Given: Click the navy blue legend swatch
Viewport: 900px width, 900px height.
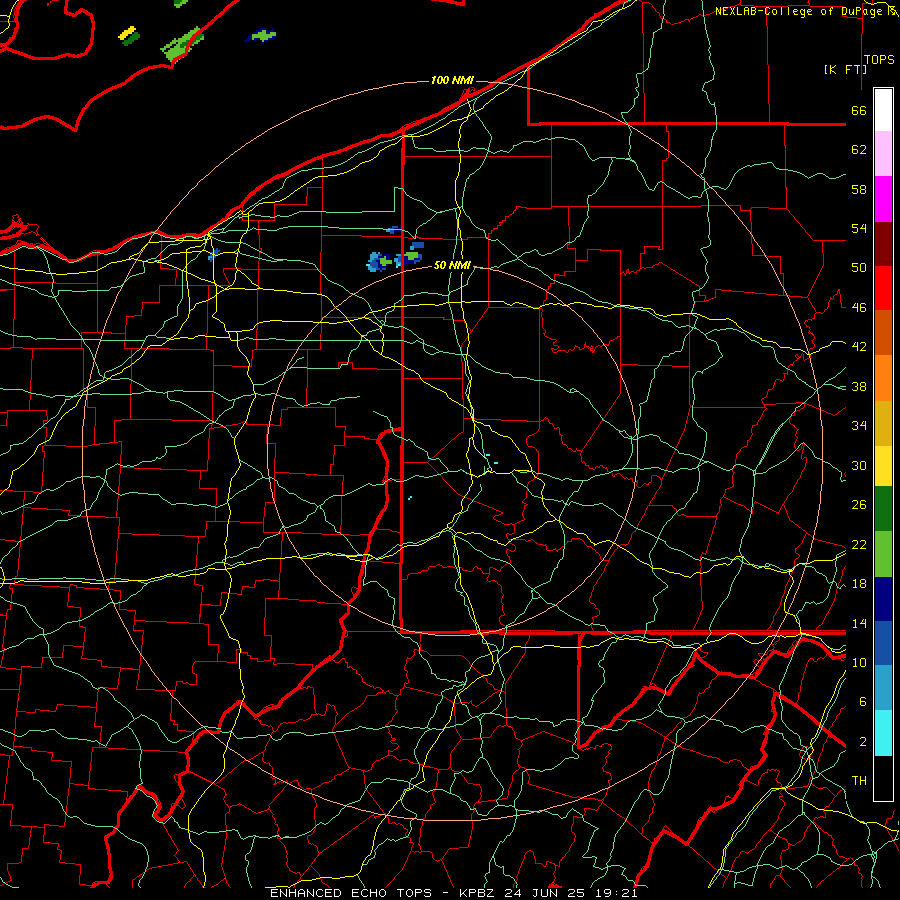Looking at the screenshot, I should (883, 599).
